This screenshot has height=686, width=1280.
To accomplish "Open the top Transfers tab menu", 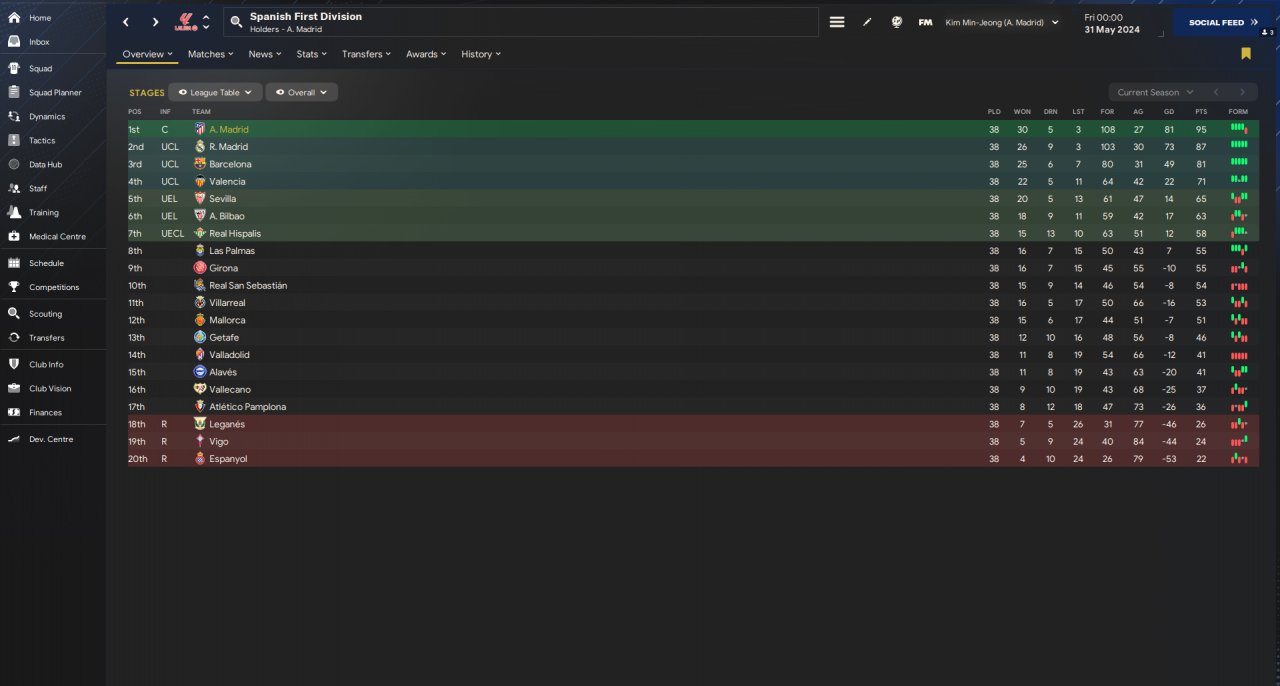I will (366, 54).
